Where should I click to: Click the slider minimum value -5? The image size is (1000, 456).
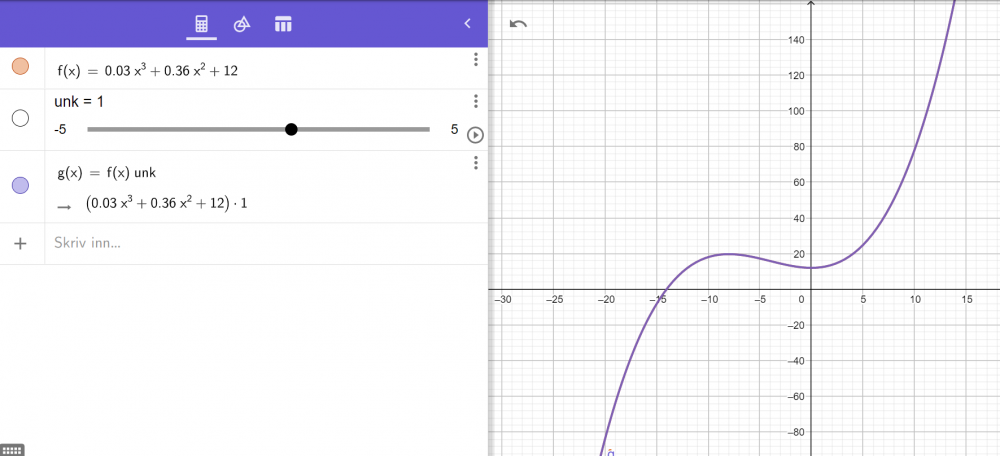61,129
